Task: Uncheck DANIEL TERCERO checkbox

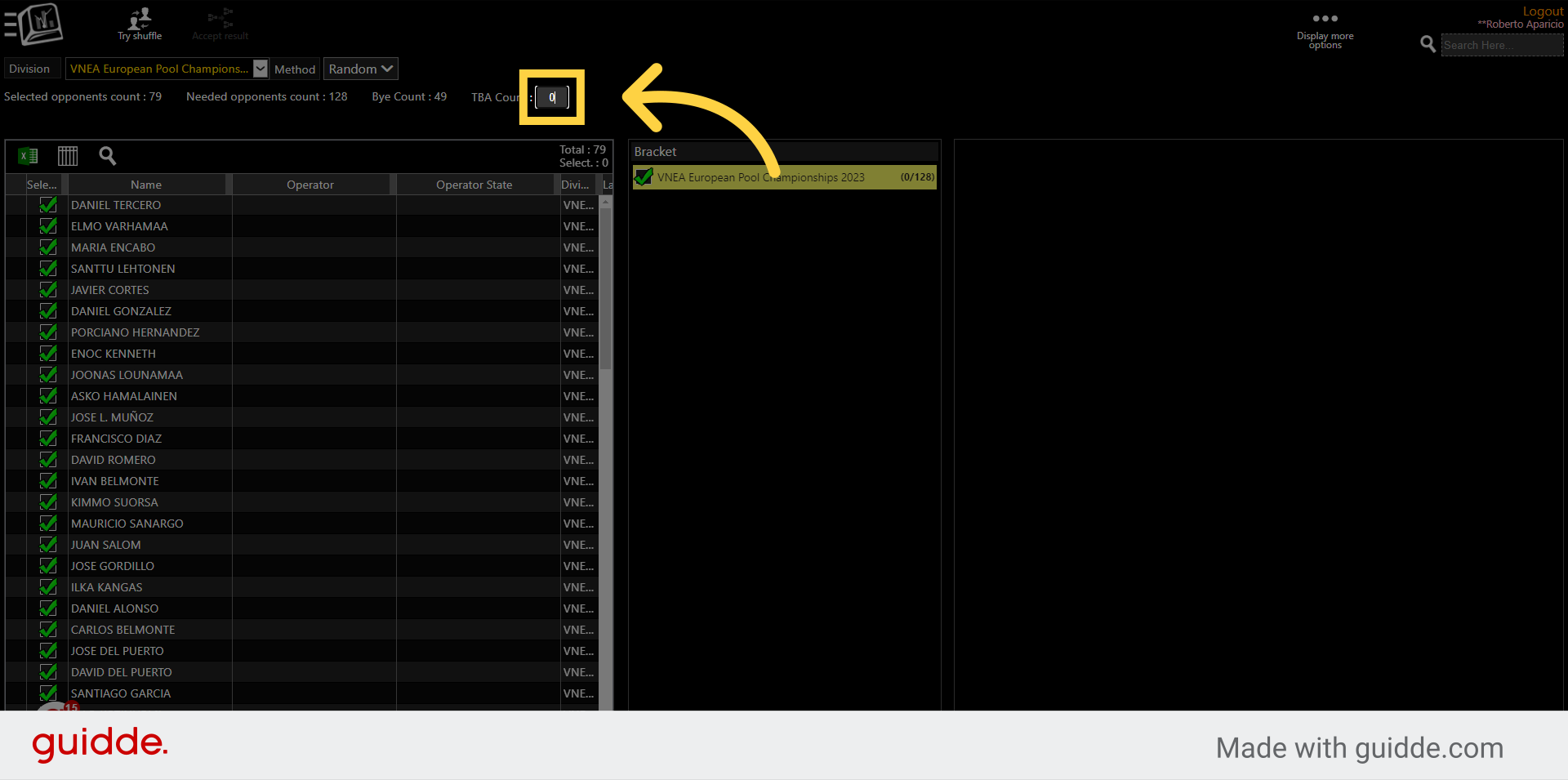Action: coord(48,205)
